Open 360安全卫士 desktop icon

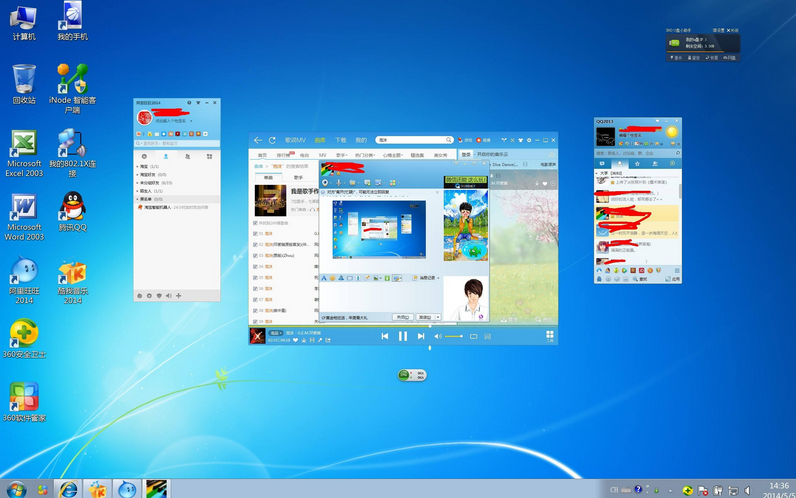click(x=24, y=338)
